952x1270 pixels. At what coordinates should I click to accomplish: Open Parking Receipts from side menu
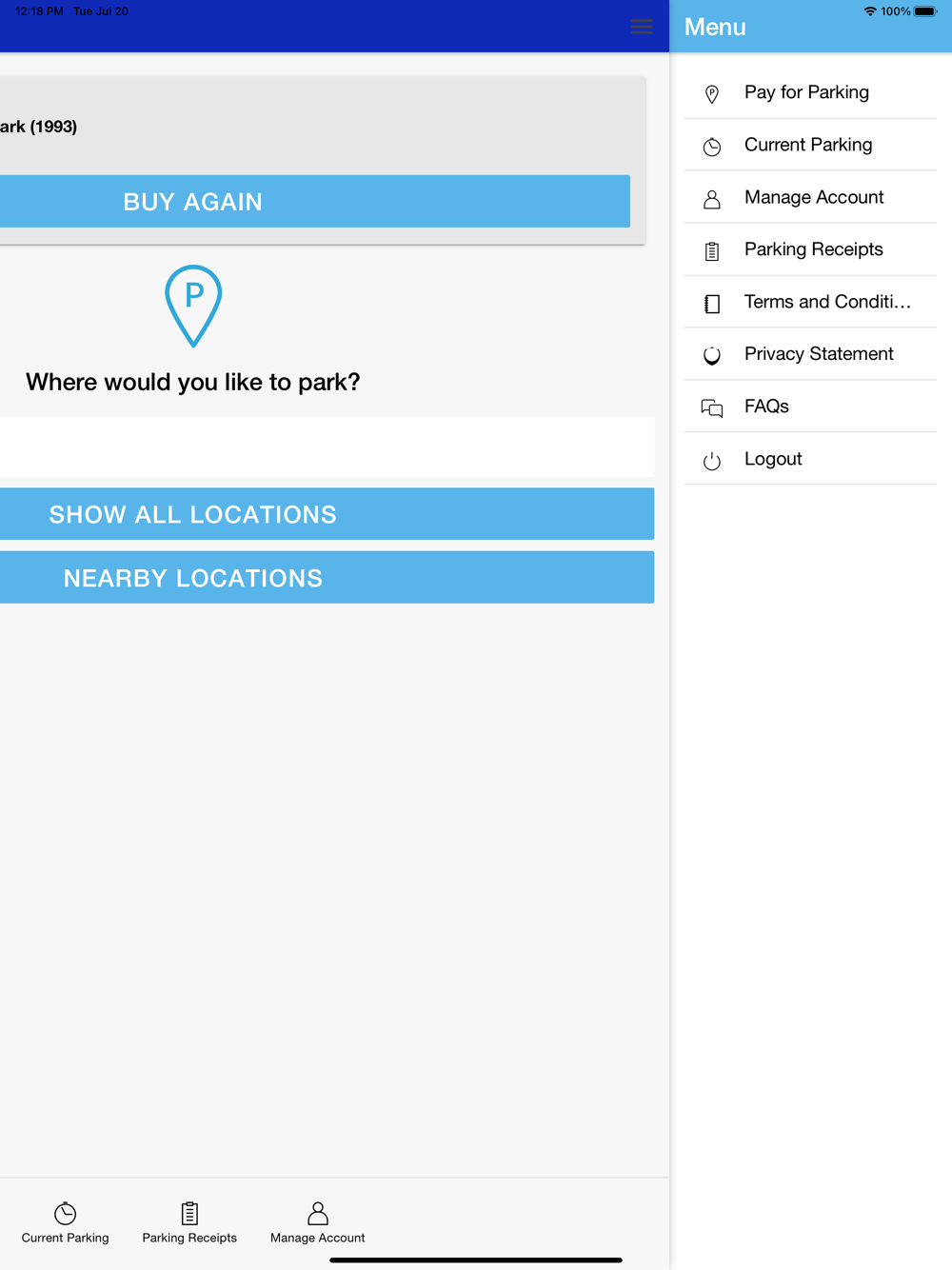tap(810, 249)
